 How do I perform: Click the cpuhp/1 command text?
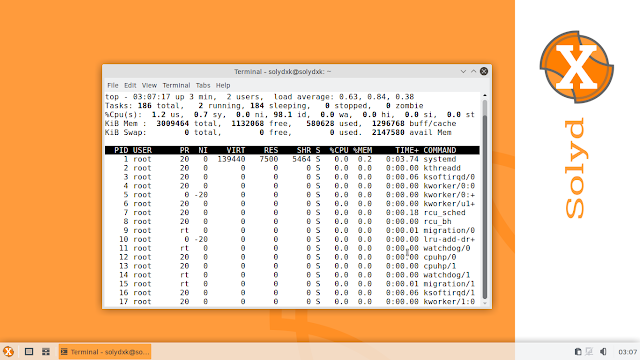[440, 266]
